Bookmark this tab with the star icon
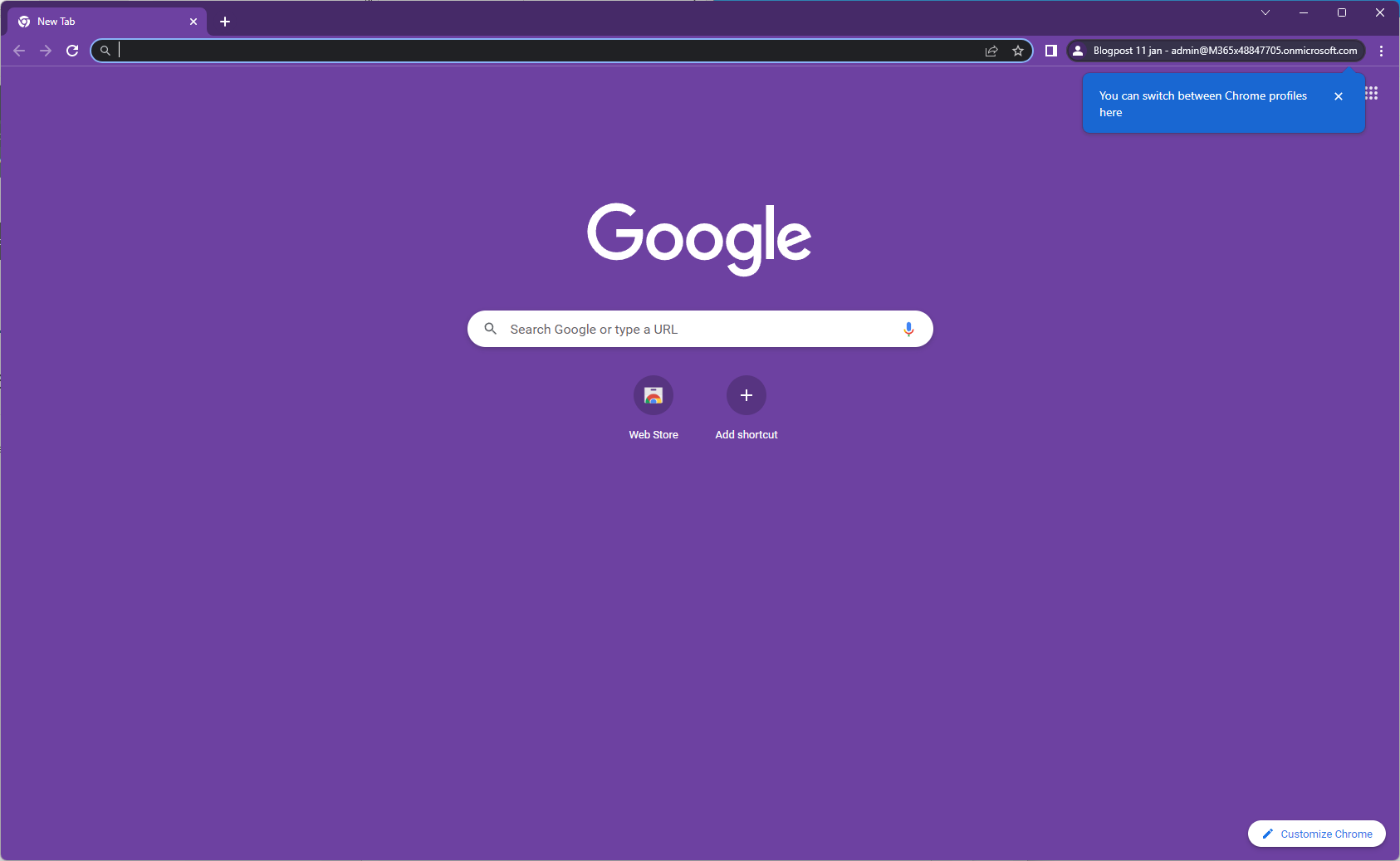The image size is (1400, 861). pyautogui.click(x=1018, y=51)
